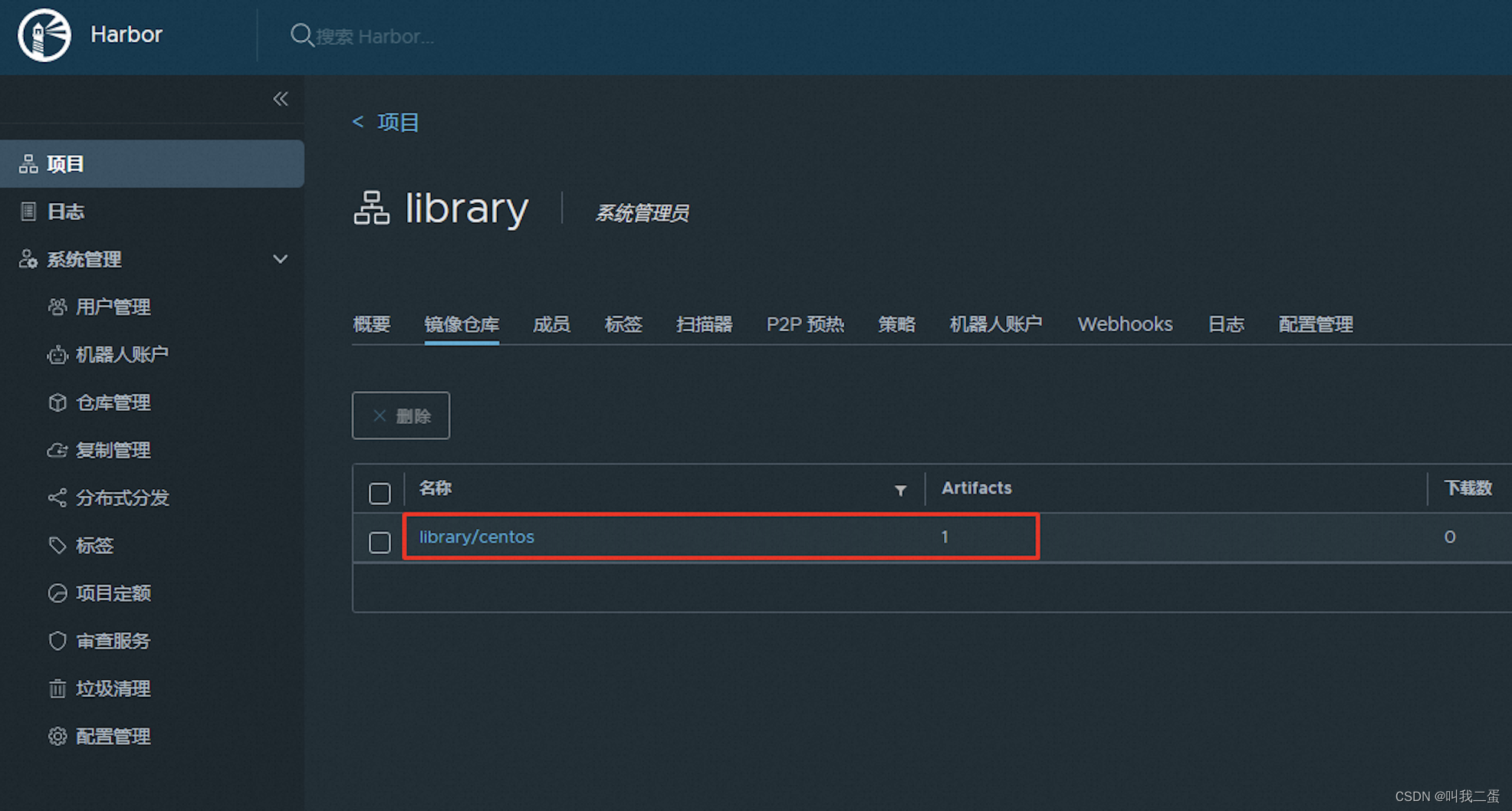The height and width of the screenshot is (811, 1512).
Task: Click the Harbor title text
Action: (127, 34)
